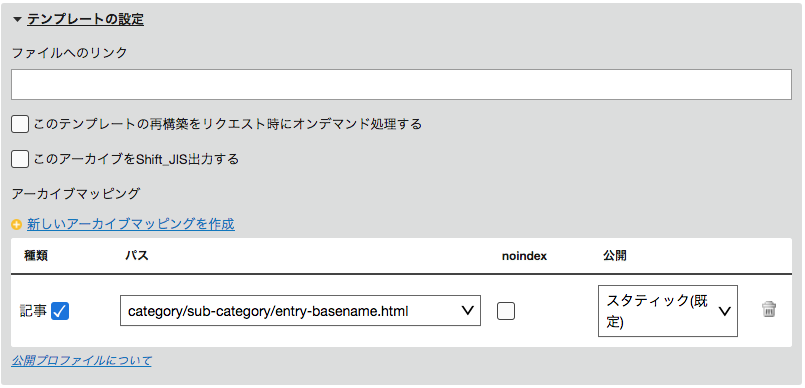Screen dimensions: 805x388
Task: Open the 公開プロファイルについて link
Action: coord(82,361)
